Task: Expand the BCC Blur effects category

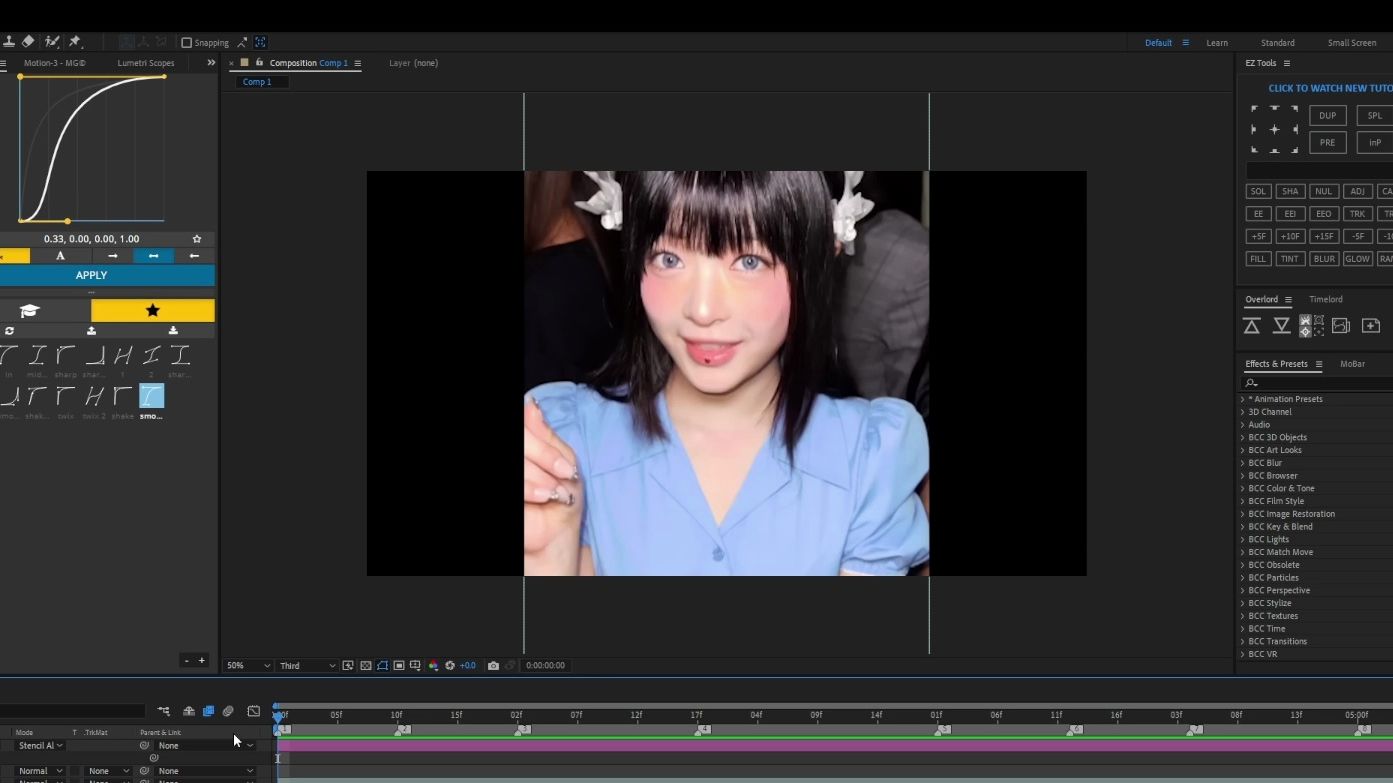Action: (1243, 463)
